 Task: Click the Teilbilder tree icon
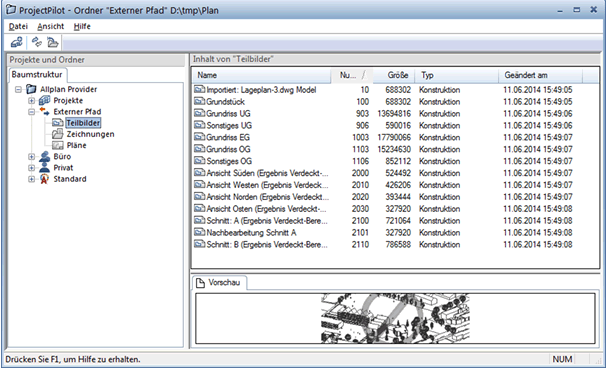58,123
